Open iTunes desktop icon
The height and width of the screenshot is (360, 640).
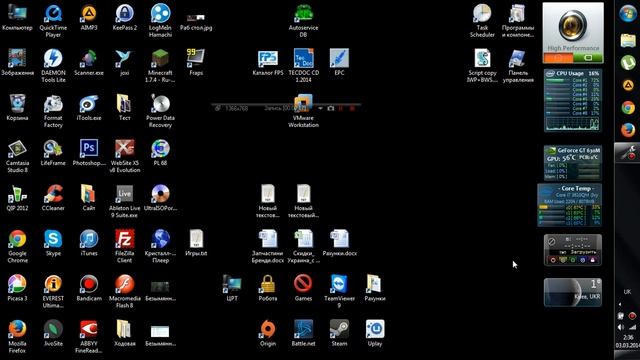point(89,243)
